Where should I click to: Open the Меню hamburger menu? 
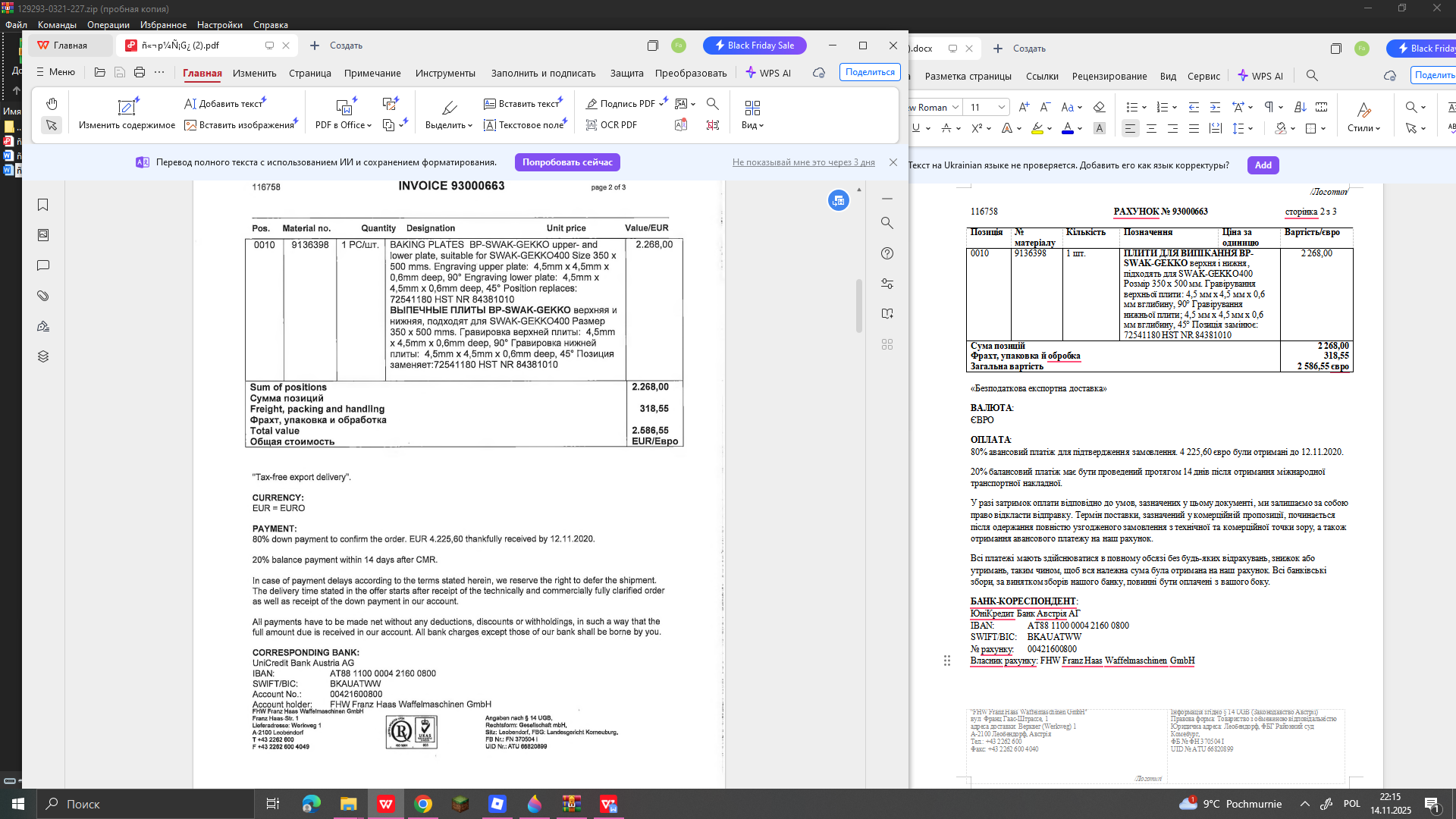click(55, 72)
